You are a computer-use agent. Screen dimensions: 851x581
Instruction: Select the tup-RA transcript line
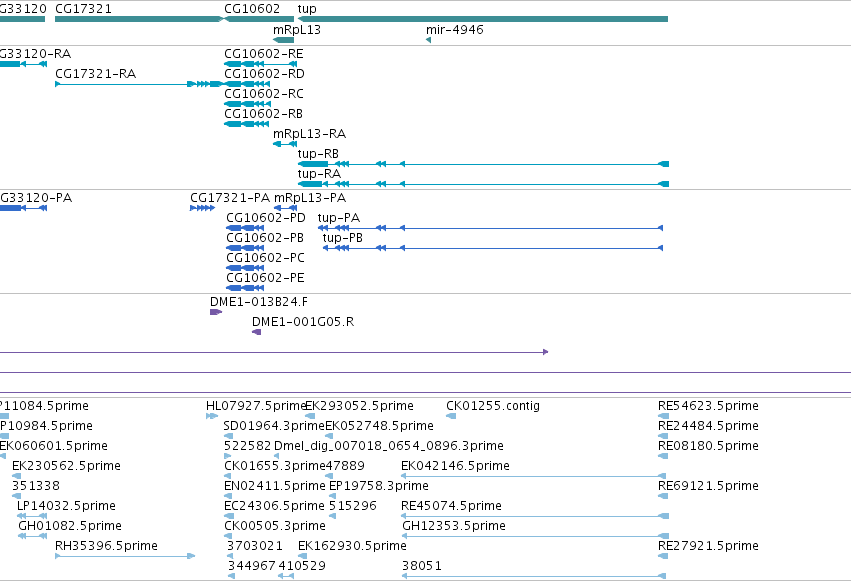click(x=483, y=184)
